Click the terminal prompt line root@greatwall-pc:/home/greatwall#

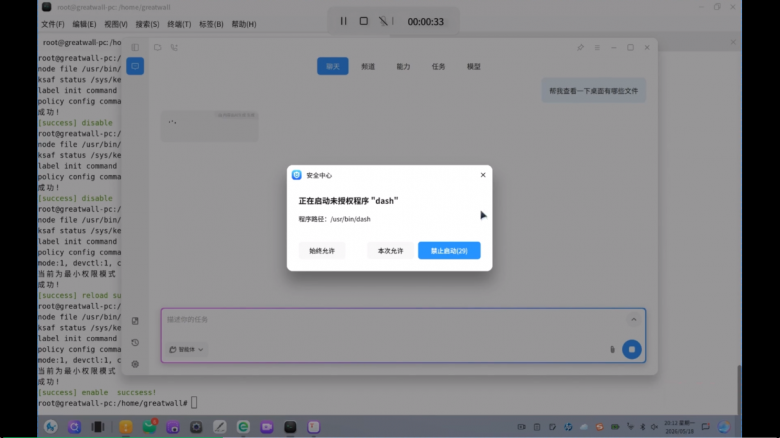click(113, 403)
